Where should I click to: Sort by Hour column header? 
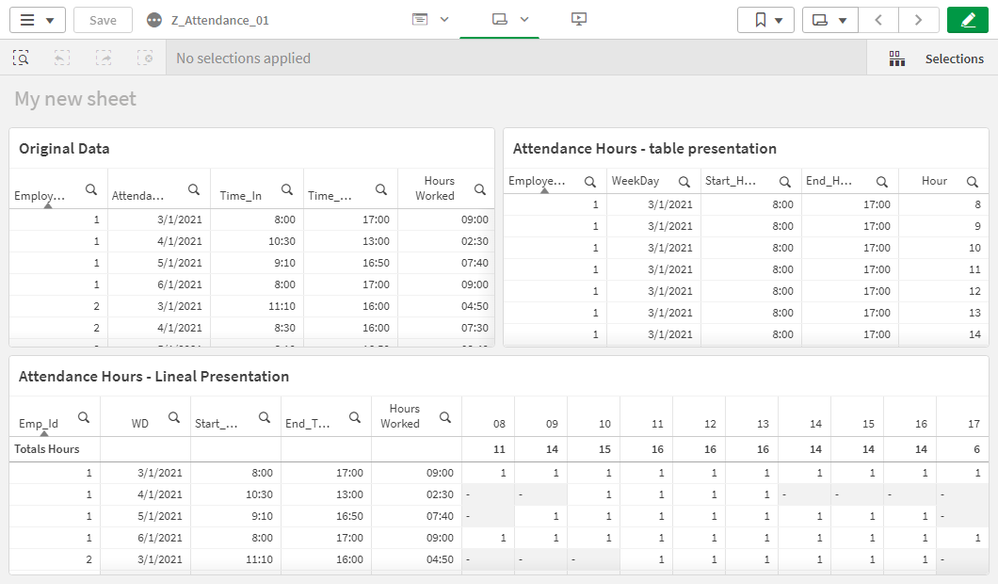(x=934, y=181)
